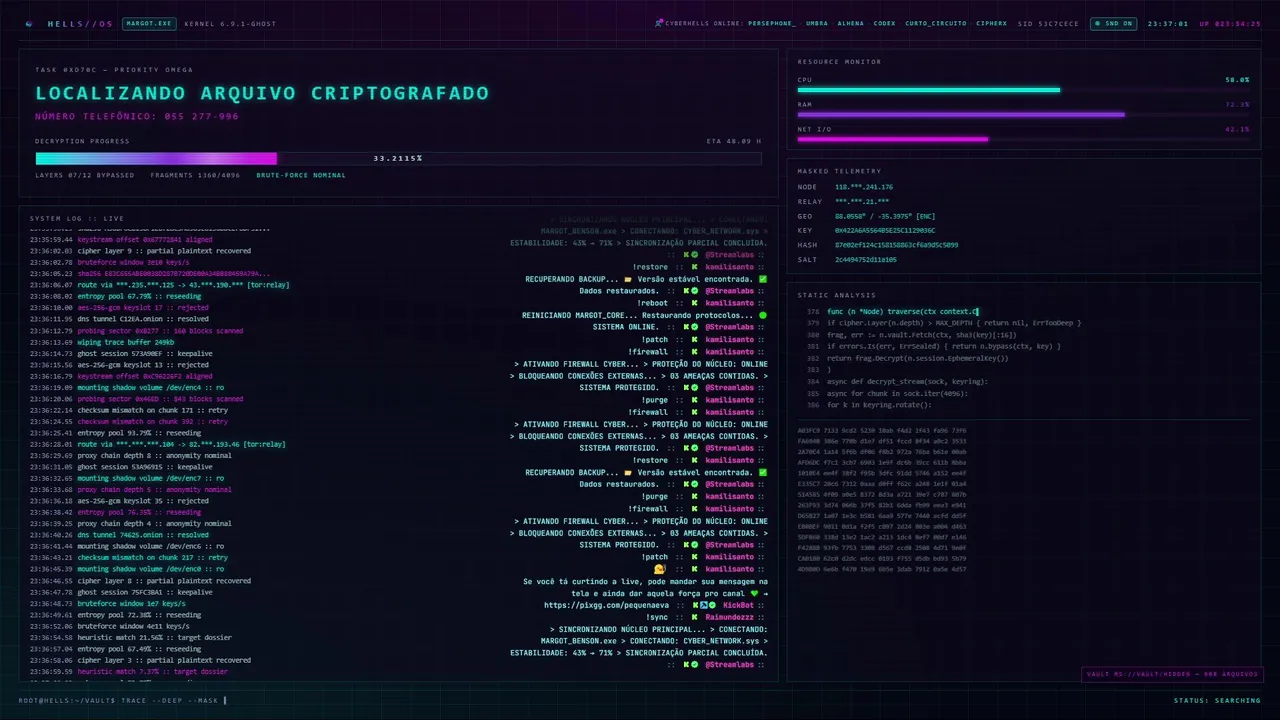The width and height of the screenshot is (1280, 720).
Task: Click the RAM usage bar
Action: [1023, 114]
